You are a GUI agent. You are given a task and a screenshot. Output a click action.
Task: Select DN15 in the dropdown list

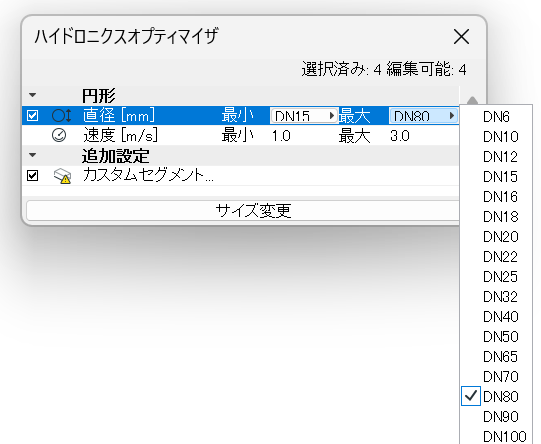tap(496, 177)
